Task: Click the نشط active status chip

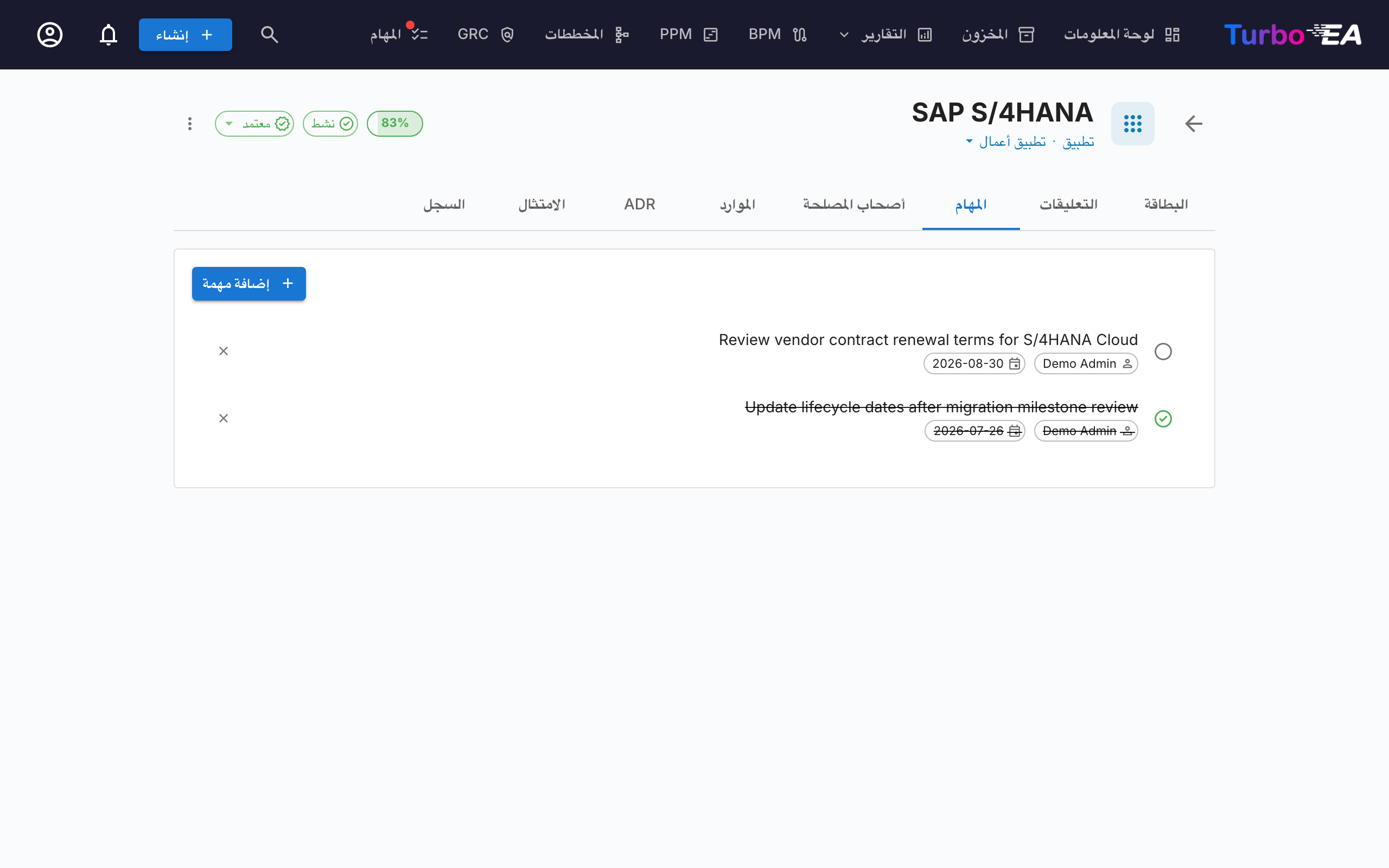Action: click(x=330, y=124)
